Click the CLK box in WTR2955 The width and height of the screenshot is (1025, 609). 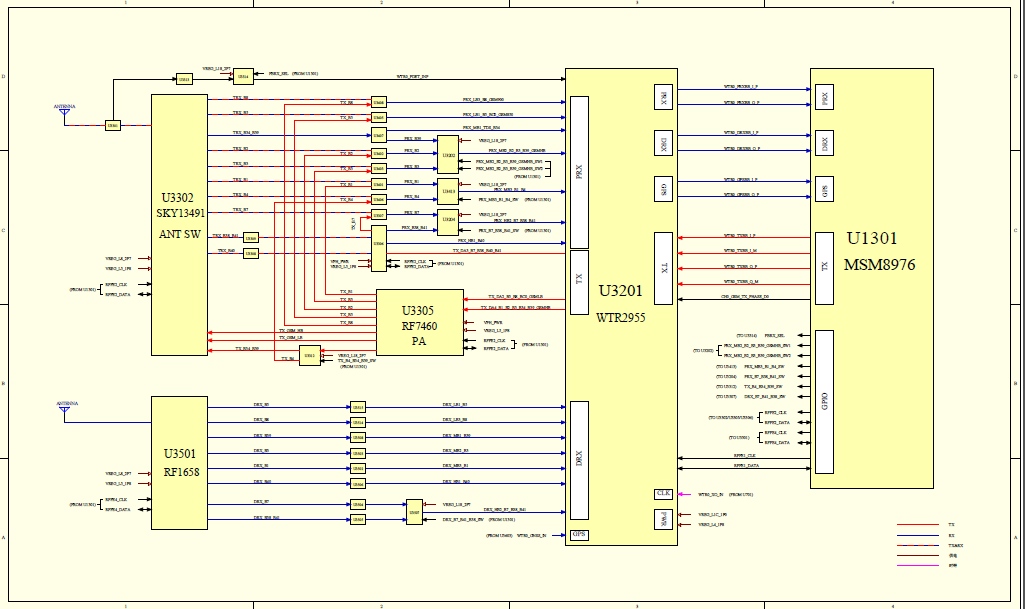coord(664,494)
